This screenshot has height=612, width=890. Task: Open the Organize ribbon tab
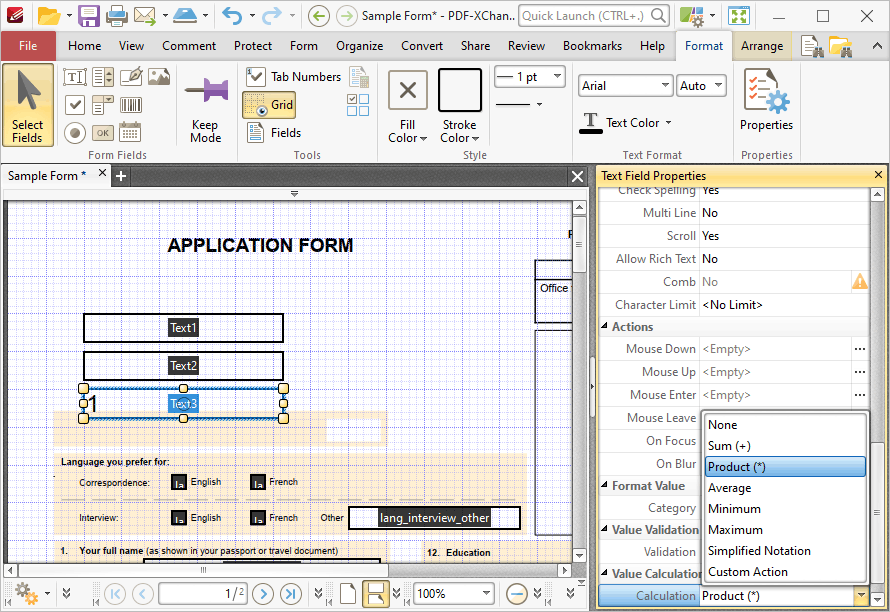(359, 46)
